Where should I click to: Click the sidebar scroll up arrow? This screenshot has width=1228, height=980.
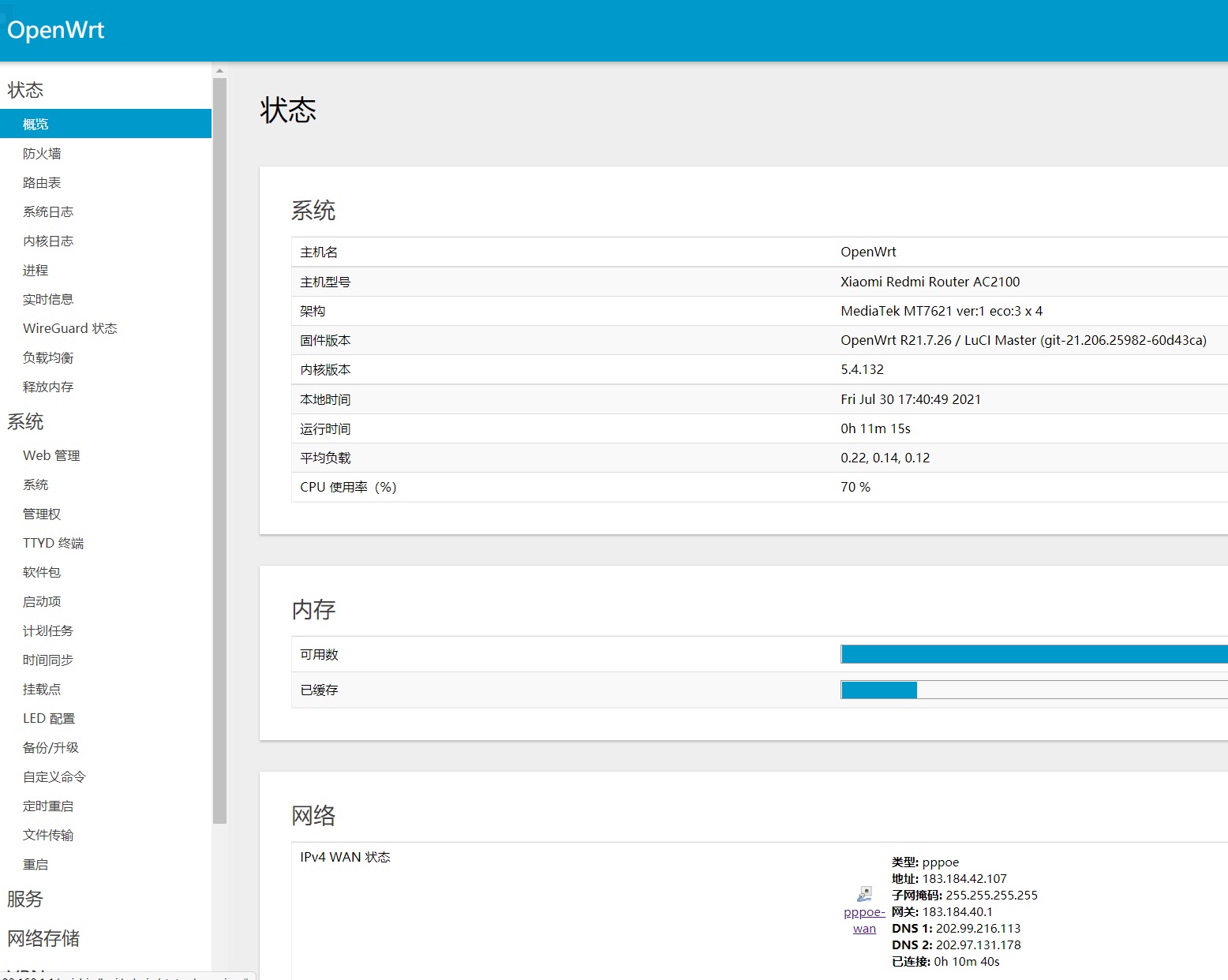(x=219, y=71)
